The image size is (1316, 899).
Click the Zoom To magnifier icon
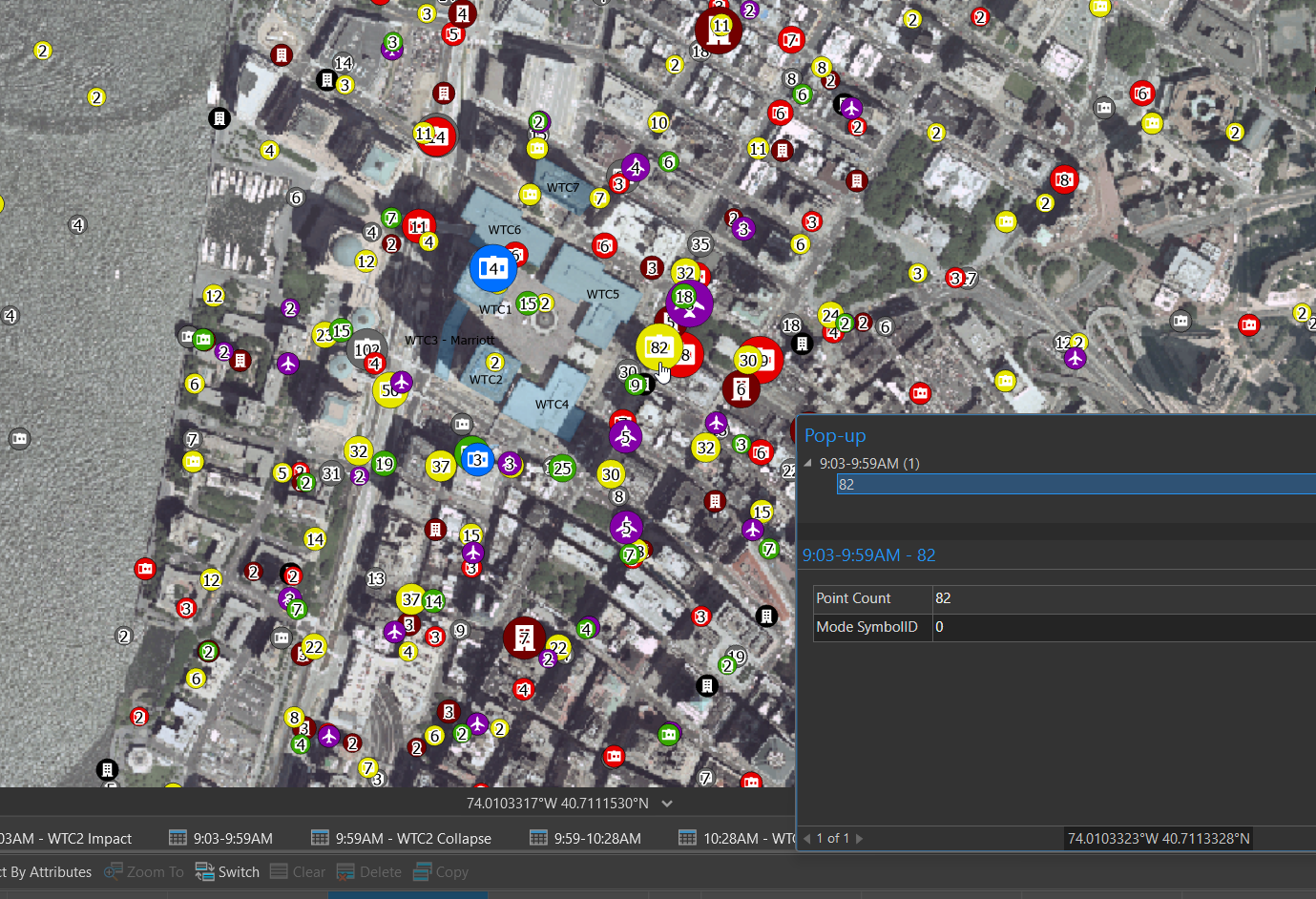tap(115, 871)
